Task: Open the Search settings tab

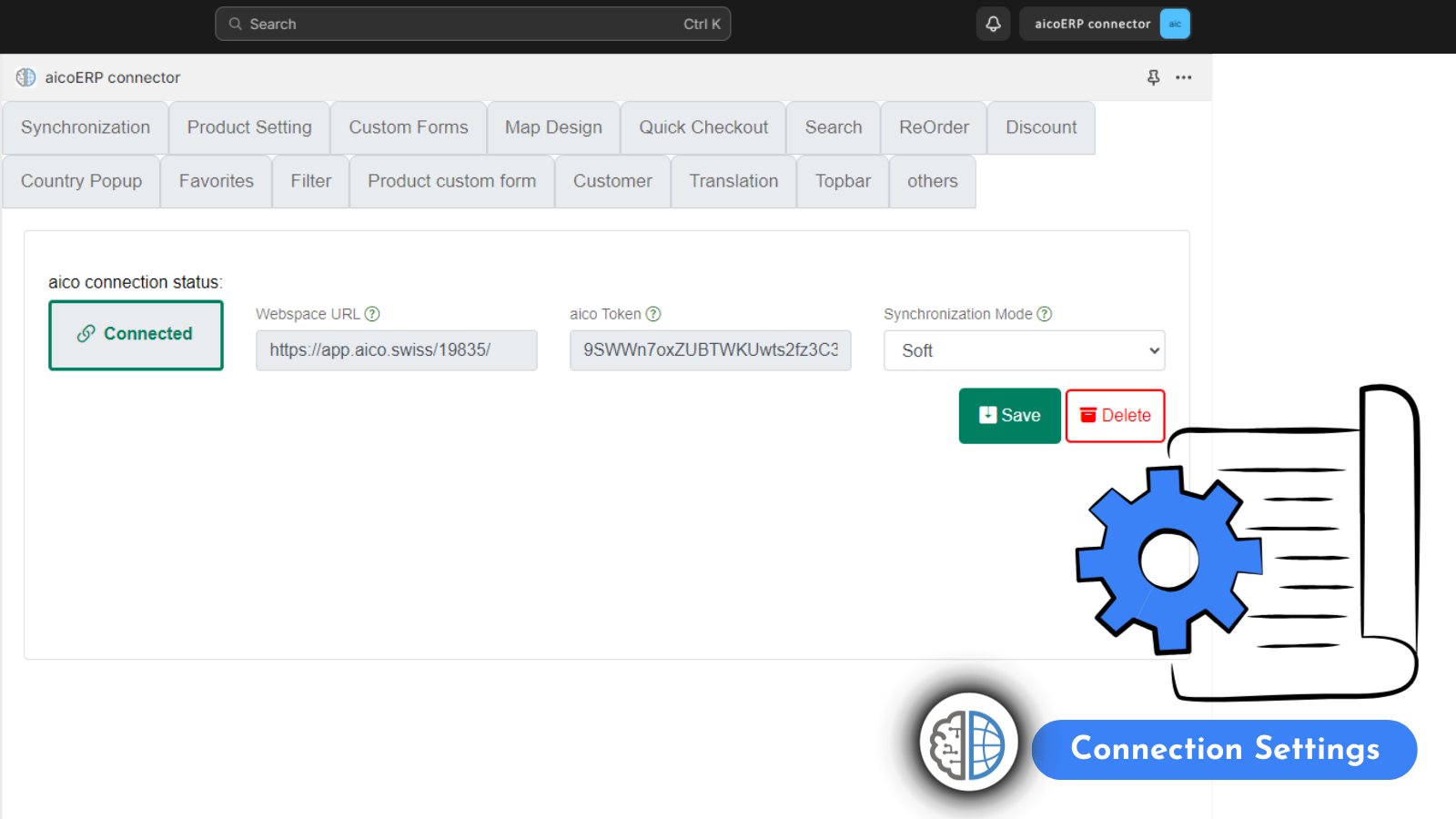Action: point(834,127)
